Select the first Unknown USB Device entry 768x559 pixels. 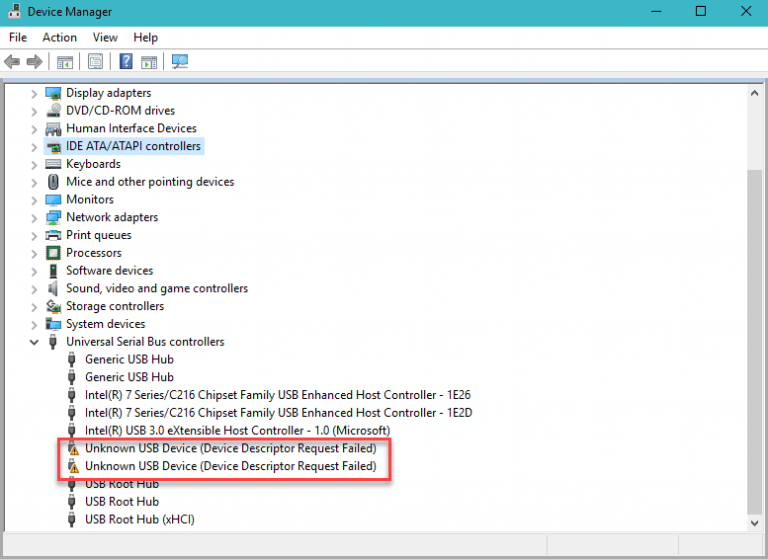(231, 448)
